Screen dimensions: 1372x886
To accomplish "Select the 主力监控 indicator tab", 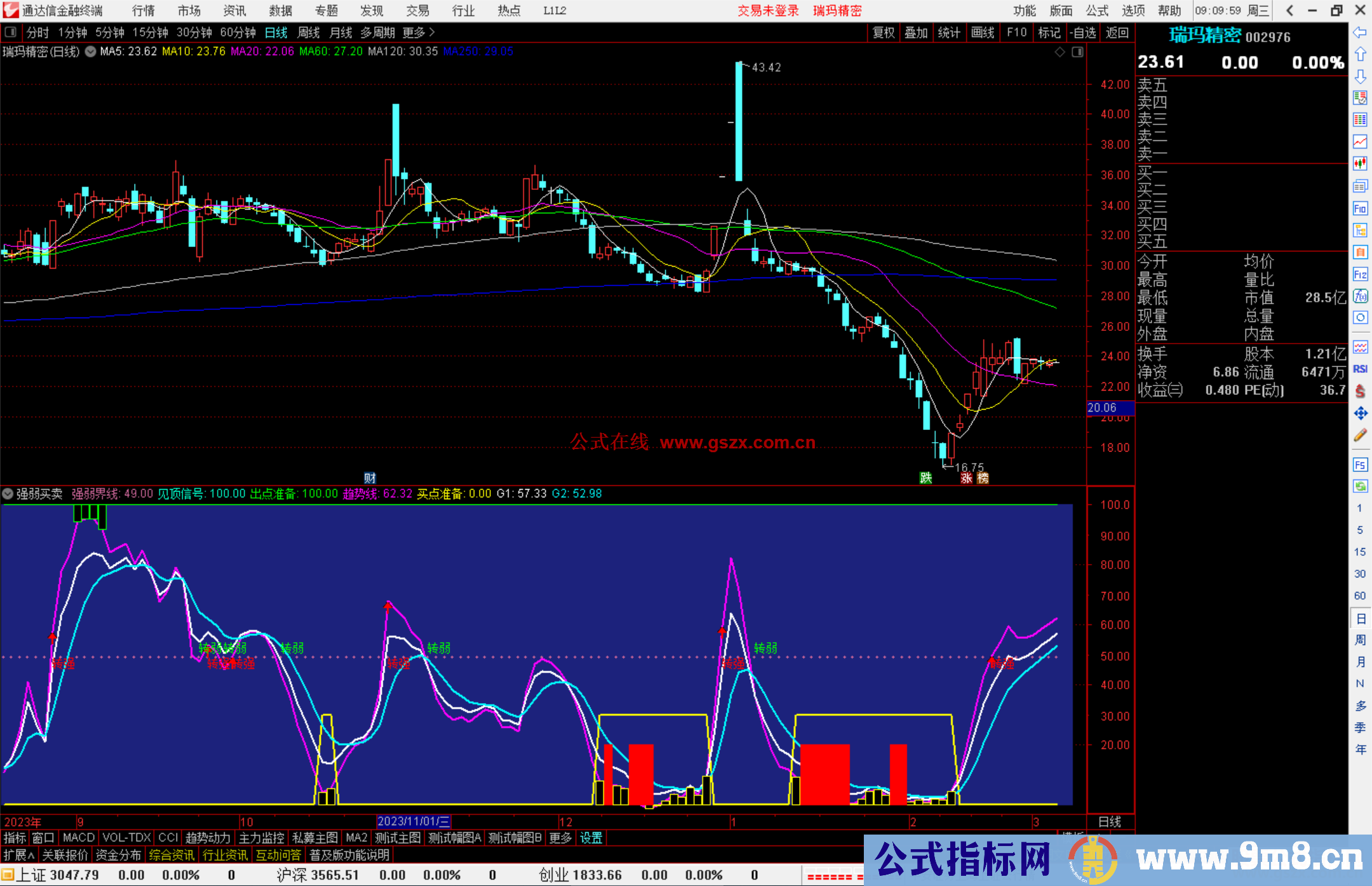I will click(x=262, y=838).
